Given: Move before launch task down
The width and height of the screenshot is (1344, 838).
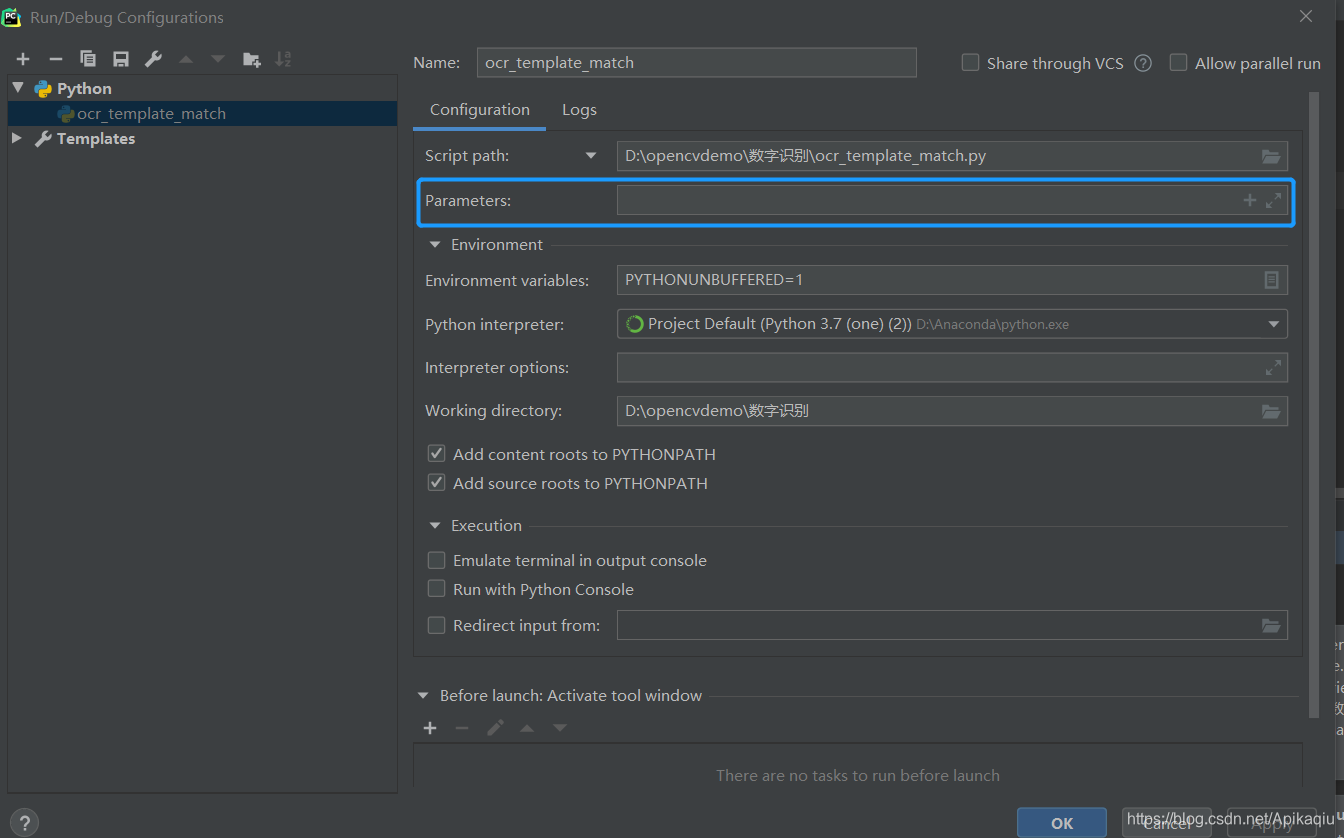Looking at the screenshot, I should [560, 728].
